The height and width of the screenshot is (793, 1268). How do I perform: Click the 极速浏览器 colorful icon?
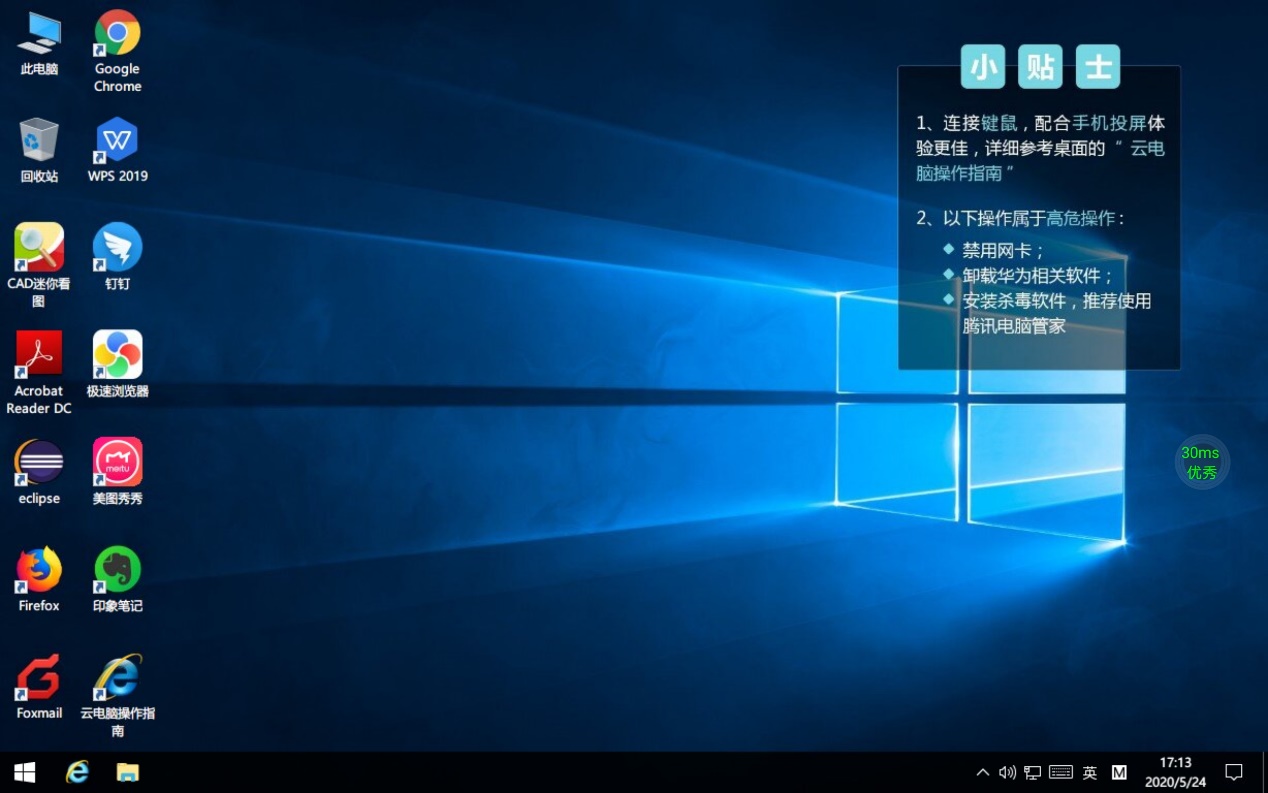(117, 355)
